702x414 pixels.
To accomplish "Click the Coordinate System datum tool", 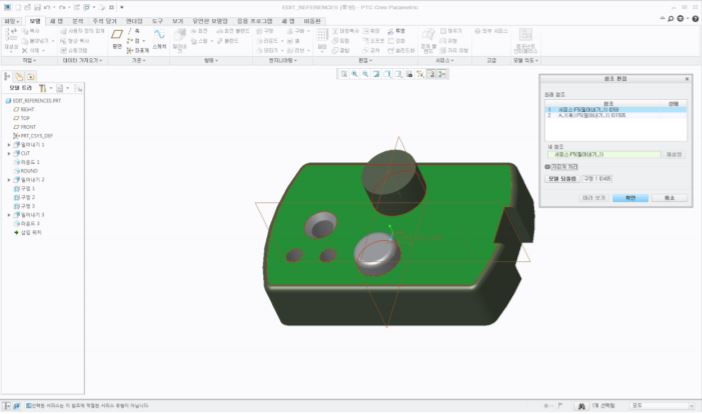I will coord(137,51).
